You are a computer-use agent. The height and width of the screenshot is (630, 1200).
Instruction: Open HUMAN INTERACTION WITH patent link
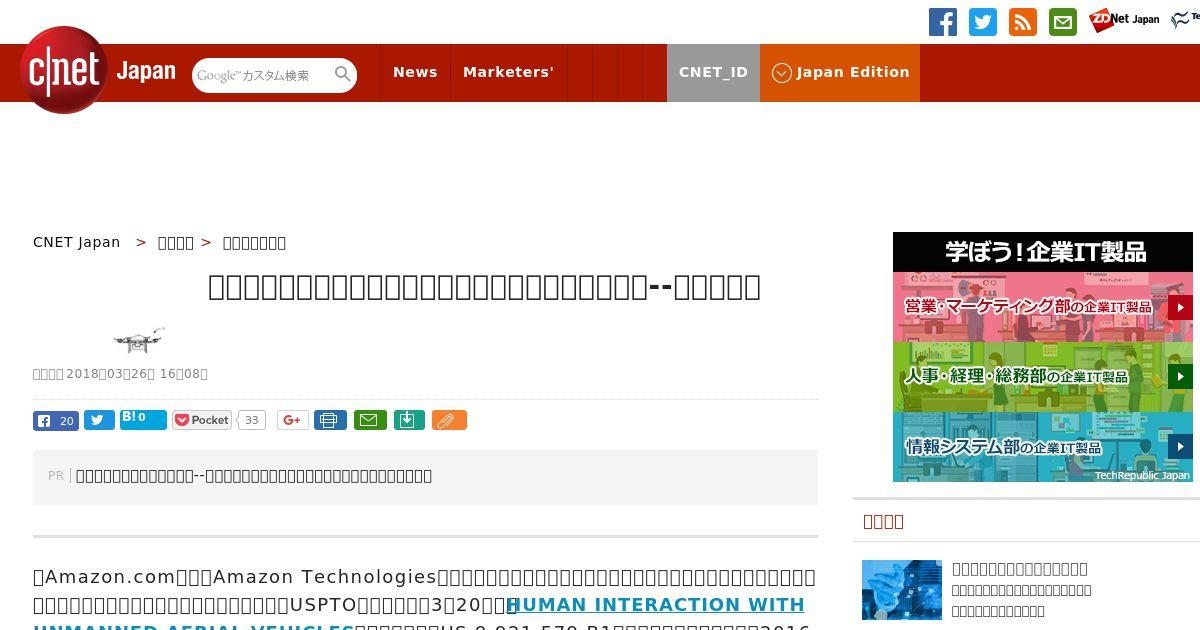click(656, 604)
